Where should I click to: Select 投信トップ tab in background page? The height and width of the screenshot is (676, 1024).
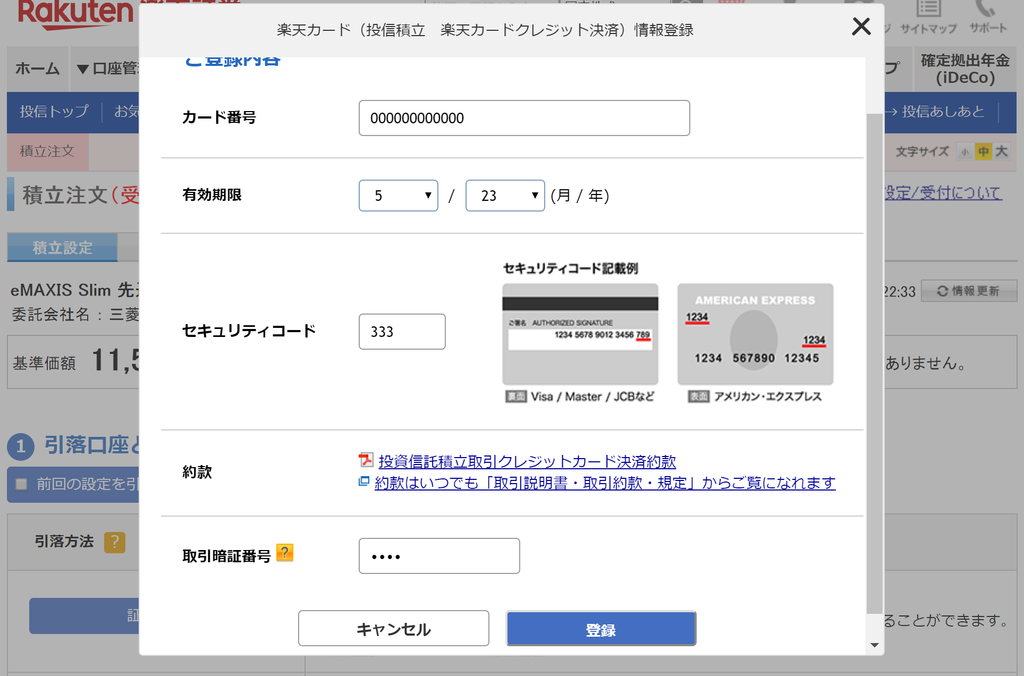pyautogui.click(x=54, y=112)
